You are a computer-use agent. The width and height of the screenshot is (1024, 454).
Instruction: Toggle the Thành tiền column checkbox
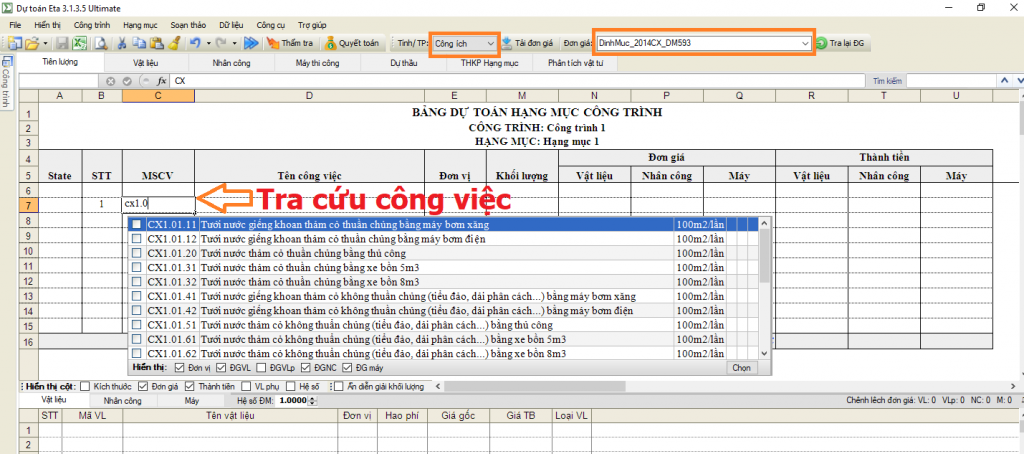tap(189, 386)
